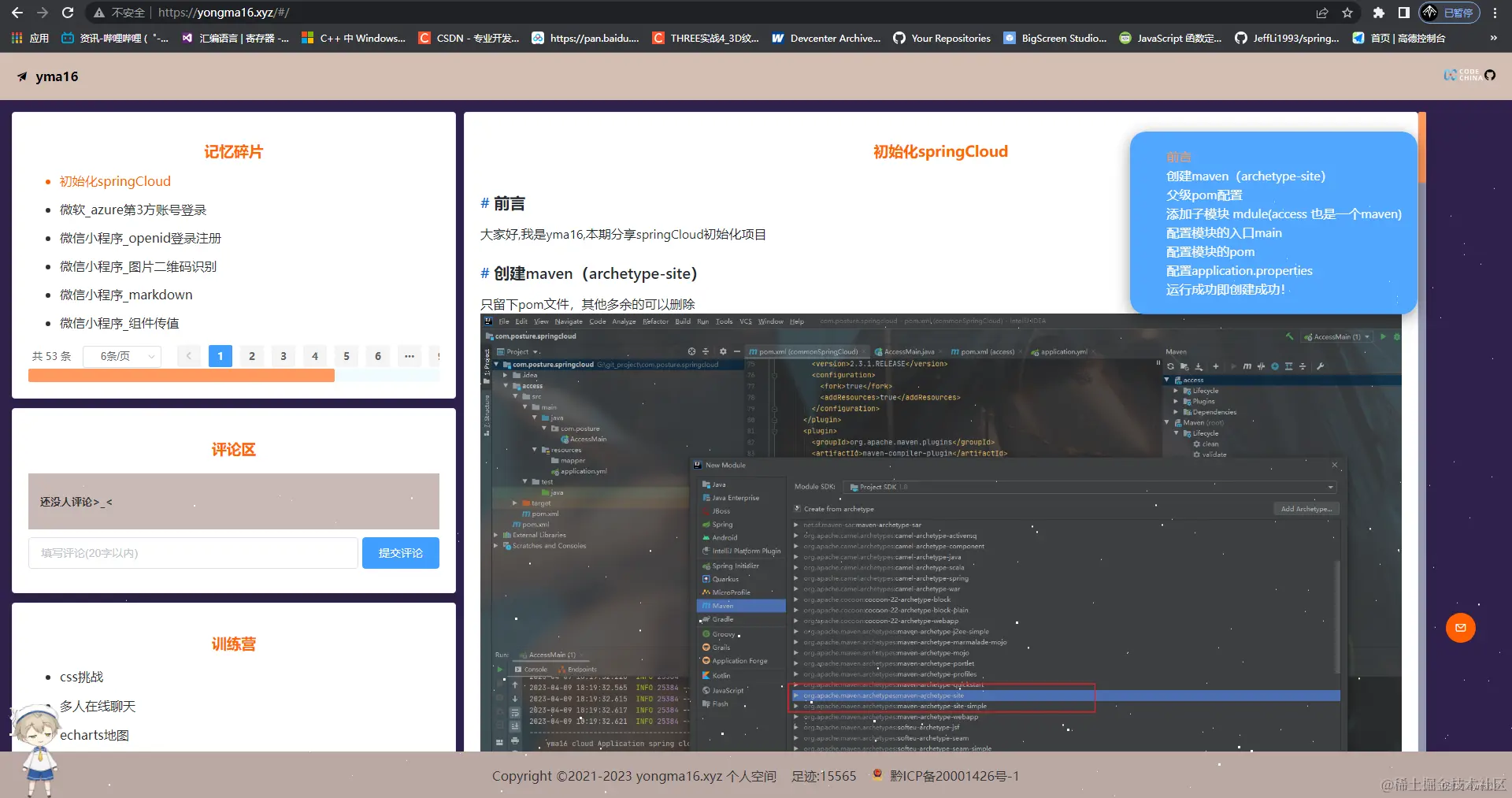Viewport: 1512px width, 798px height.
Task: Click the comment input field
Action: pyautogui.click(x=192, y=552)
